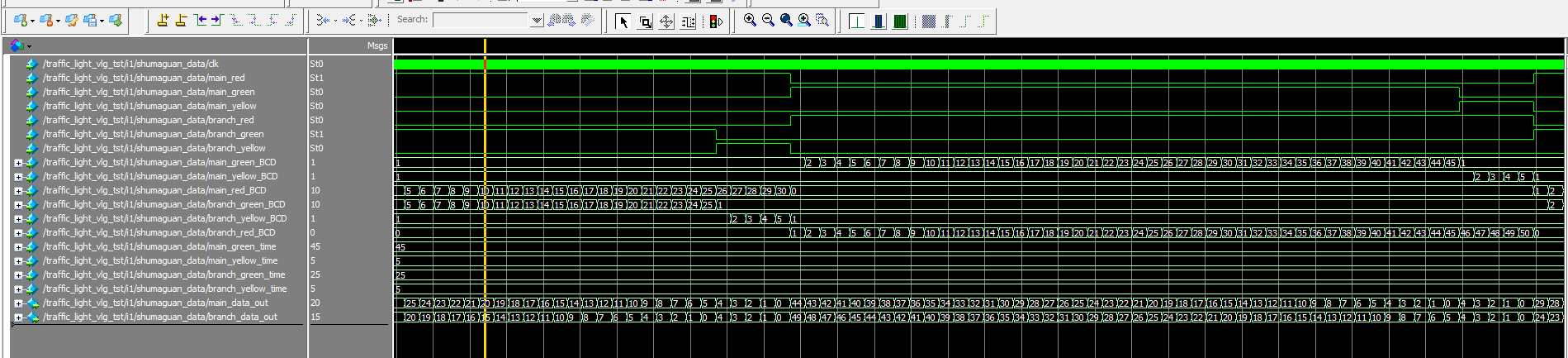Click the traffic light stop-drawing icon
This screenshot has height=358, width=1568.
(x=716, y=21)
